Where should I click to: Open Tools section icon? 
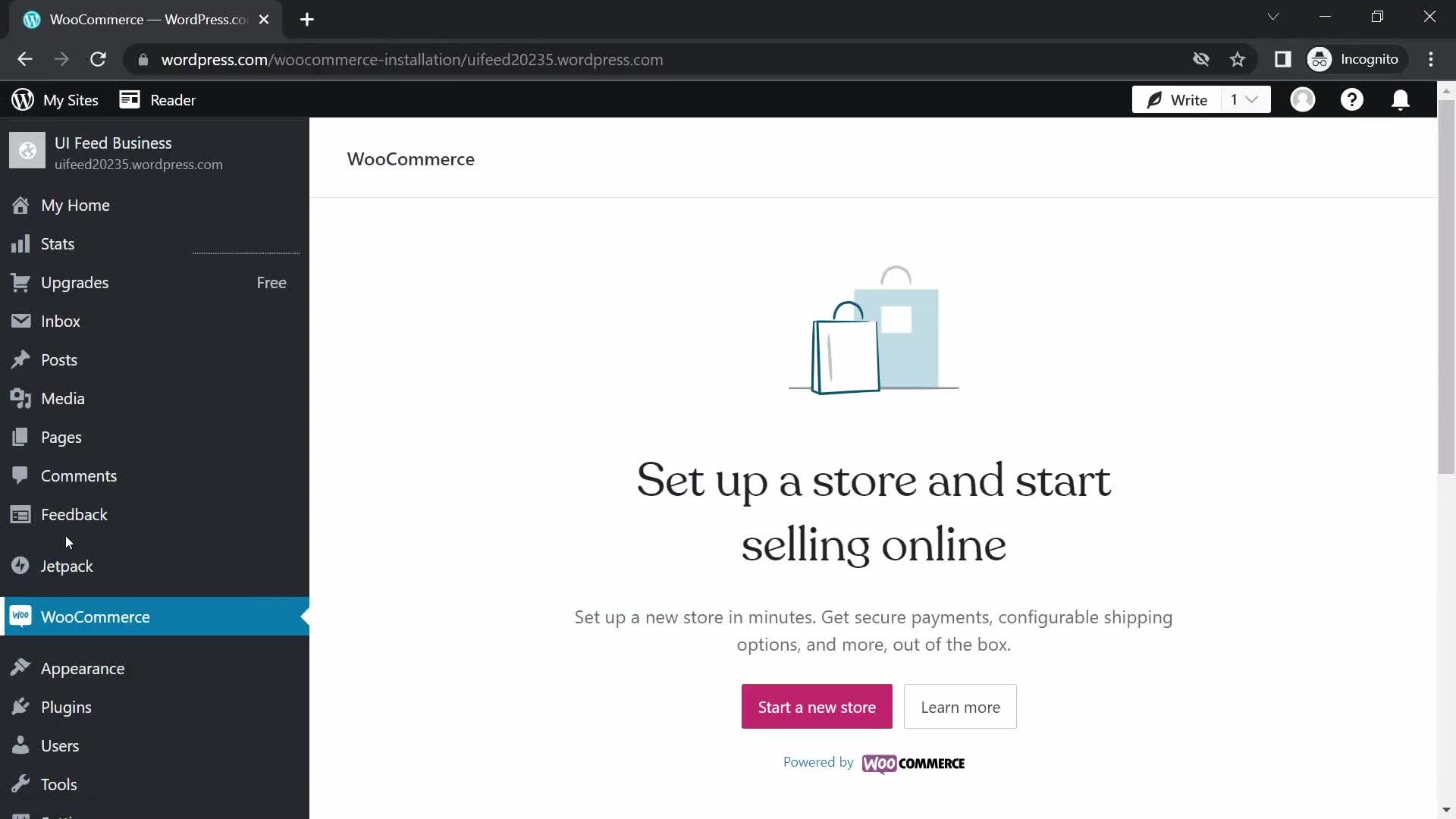[x=21, y=784]
